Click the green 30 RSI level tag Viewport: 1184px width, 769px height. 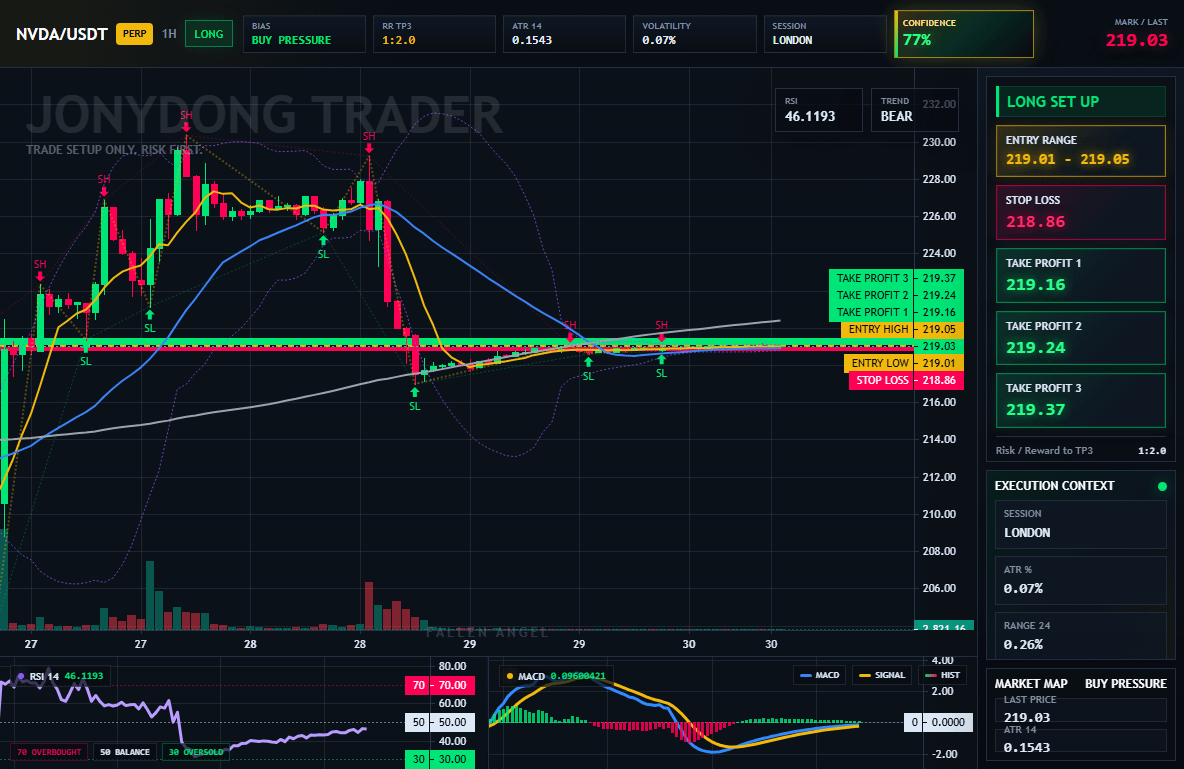coord(440,759)
